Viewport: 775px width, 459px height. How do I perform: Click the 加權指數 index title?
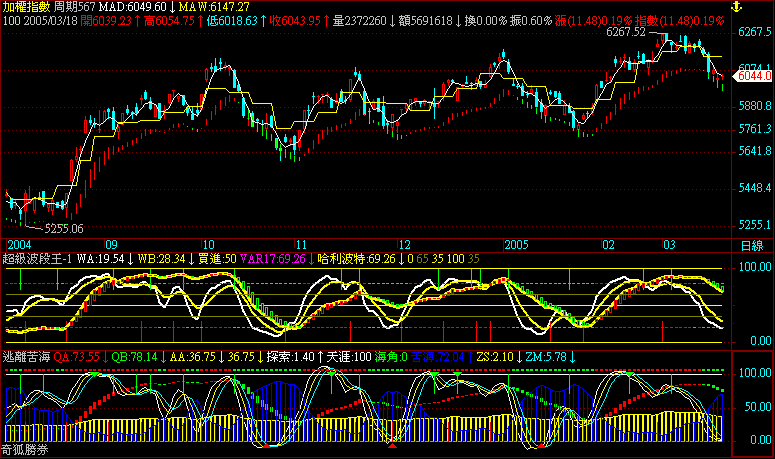(25, 7)
